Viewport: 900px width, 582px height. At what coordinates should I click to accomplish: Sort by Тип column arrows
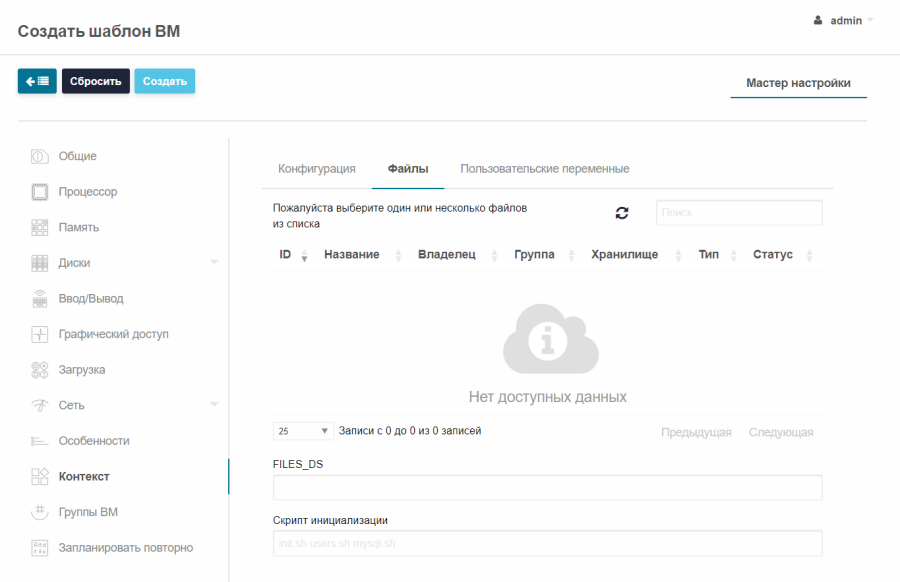click(734, 255)
